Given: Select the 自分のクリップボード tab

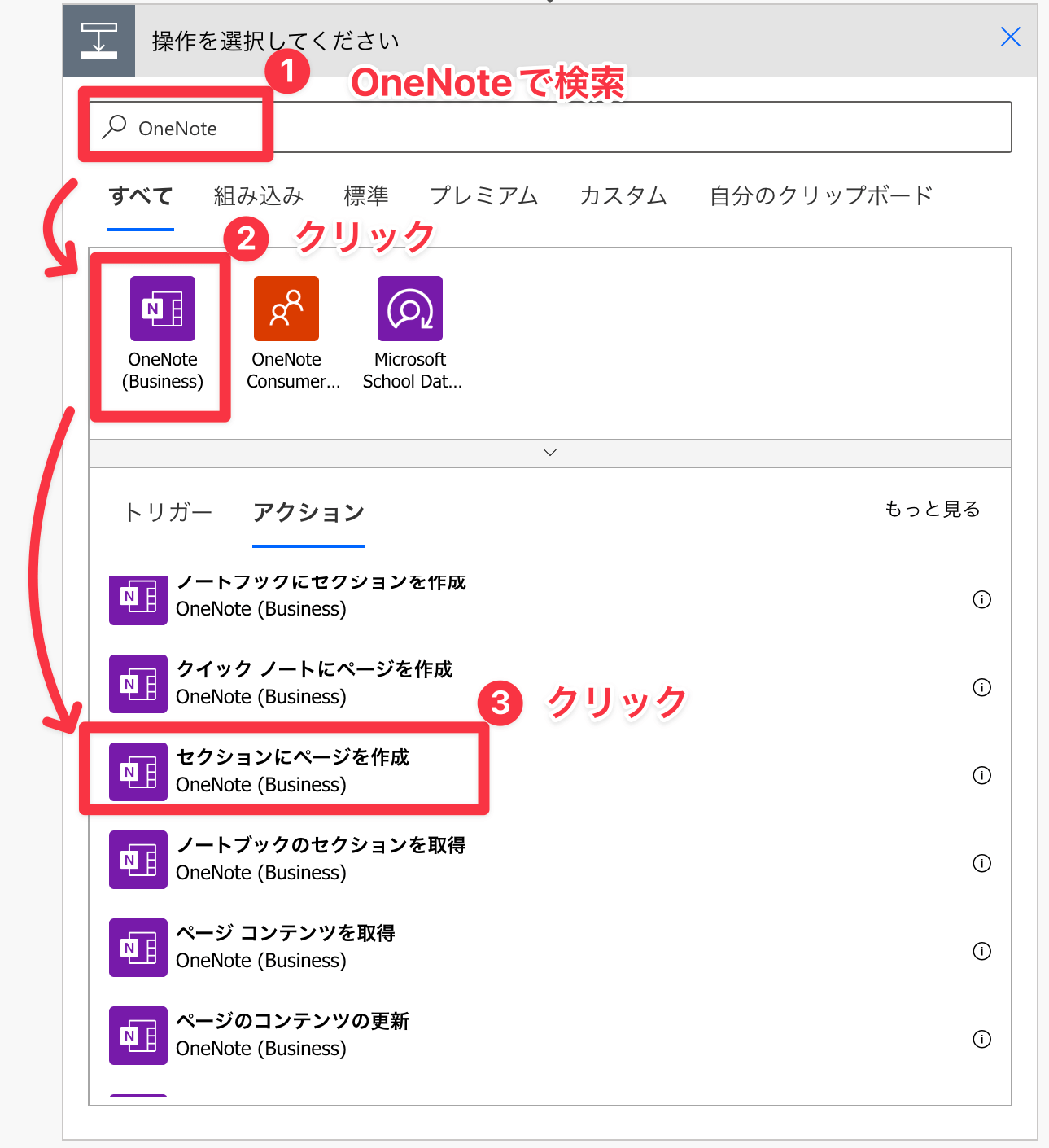Looking at the screenshot, I should [x=821, y=195].
